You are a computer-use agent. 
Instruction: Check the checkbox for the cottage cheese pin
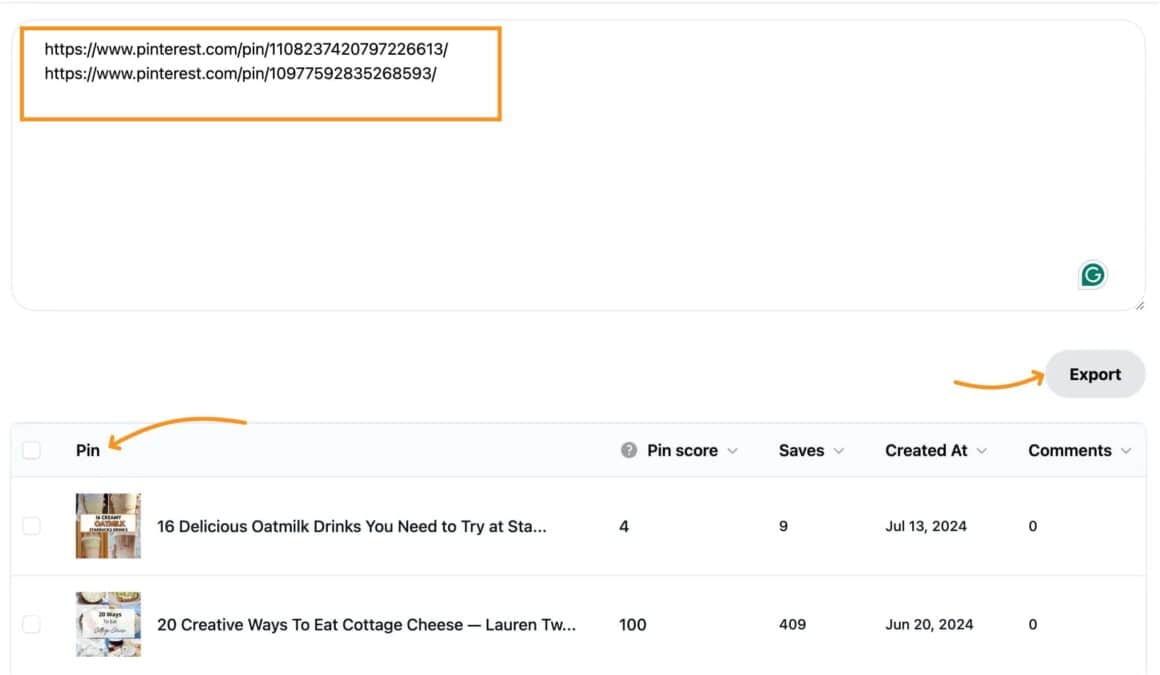click(x=31, y=624)
